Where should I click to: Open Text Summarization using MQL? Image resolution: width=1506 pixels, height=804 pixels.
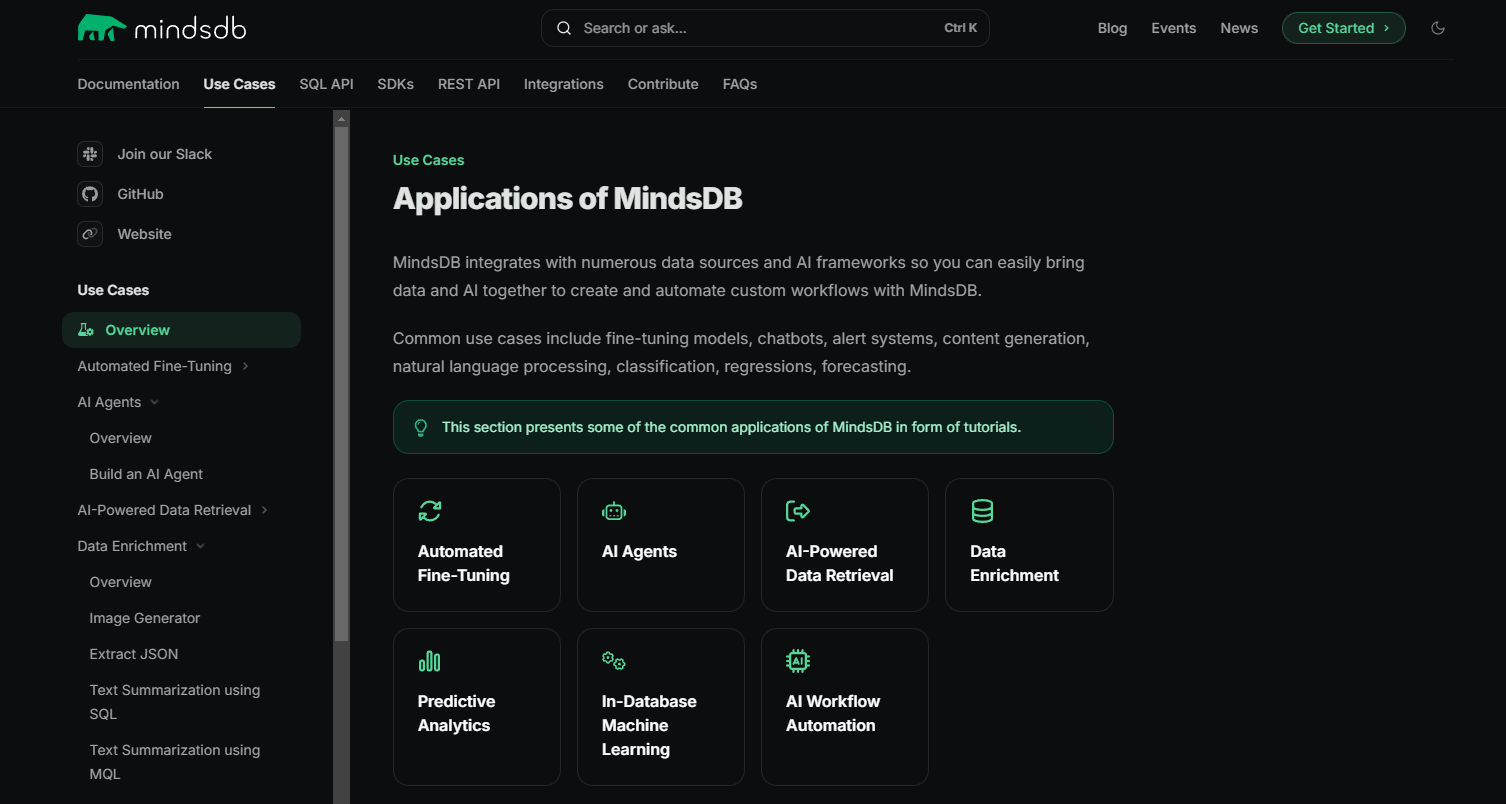174,762
